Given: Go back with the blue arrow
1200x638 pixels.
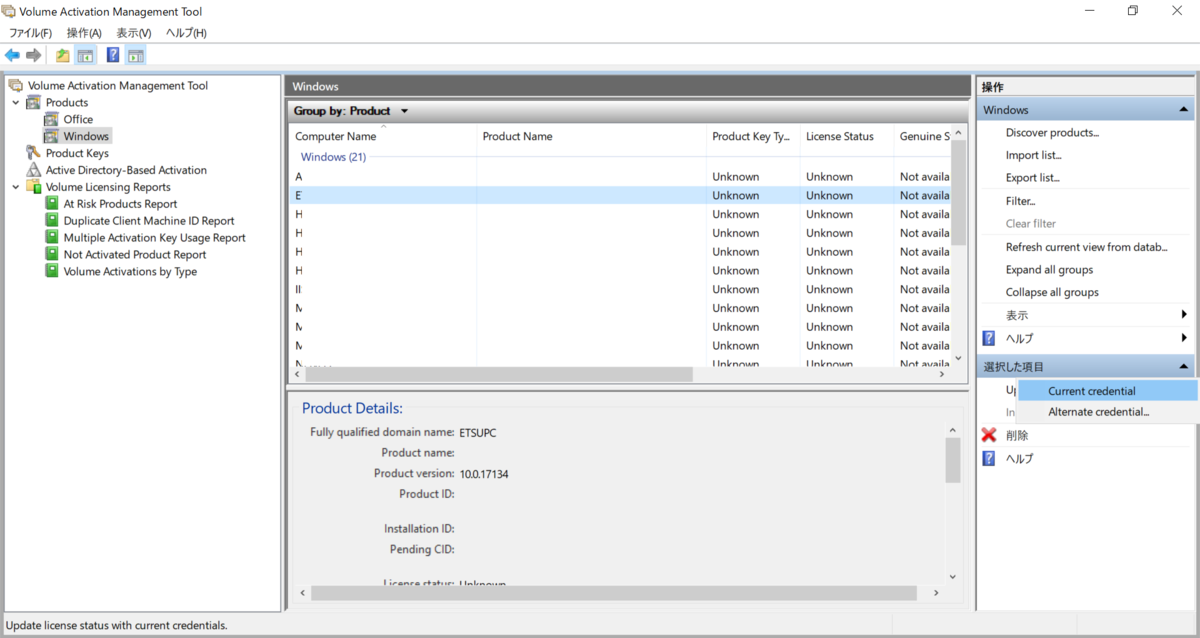Looking at the screenshot, I should point(12,55).
